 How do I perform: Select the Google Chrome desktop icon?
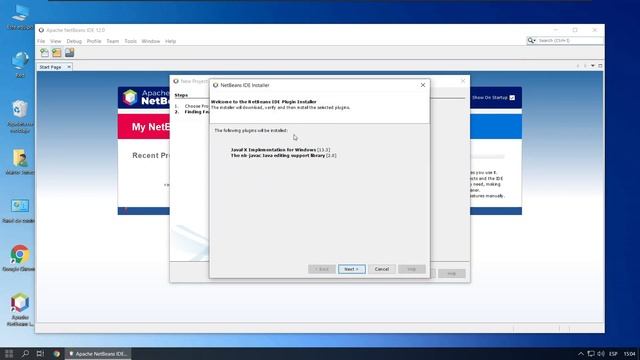(19, 258)
